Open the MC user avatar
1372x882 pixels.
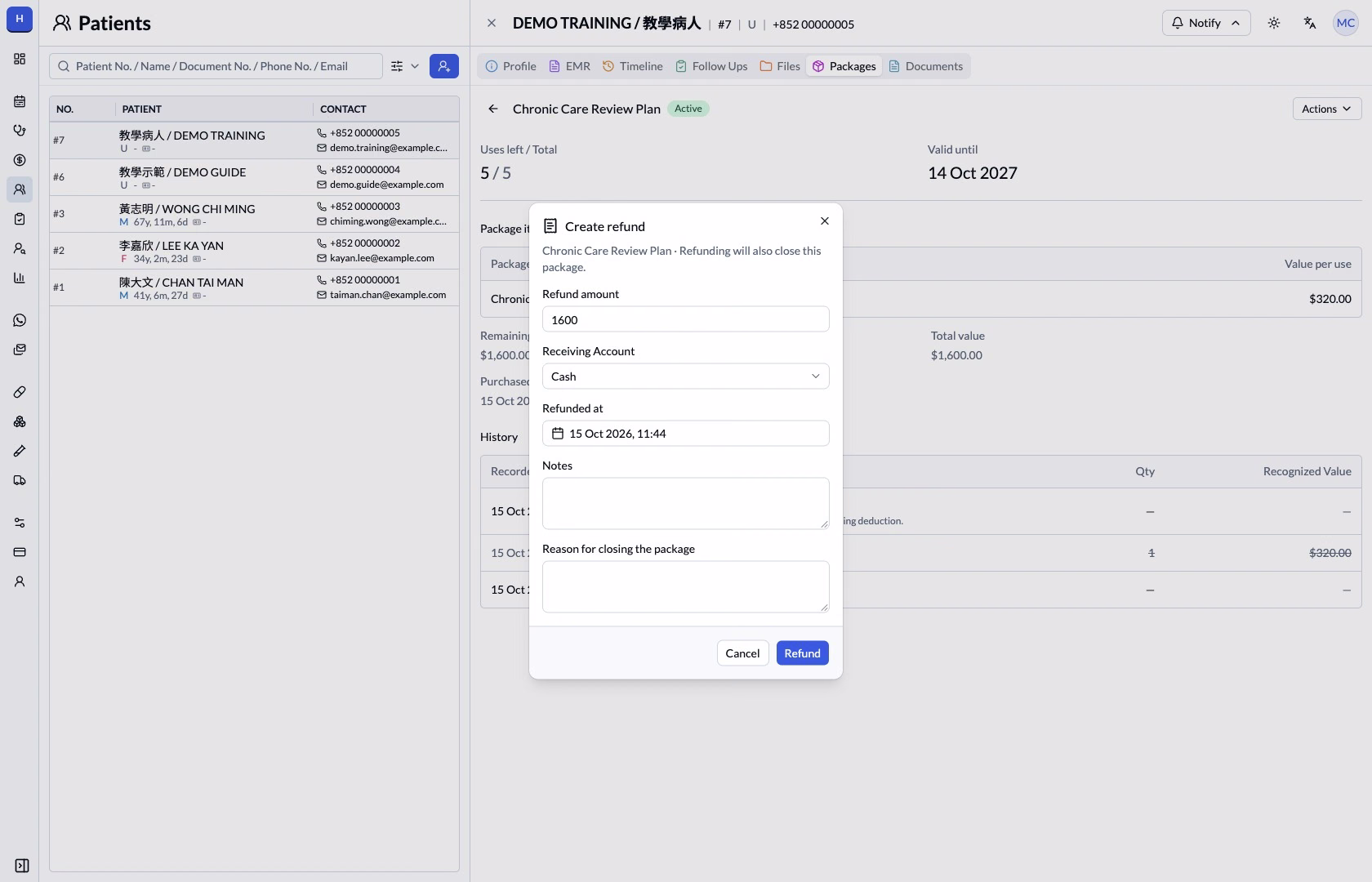[1346, 23]
